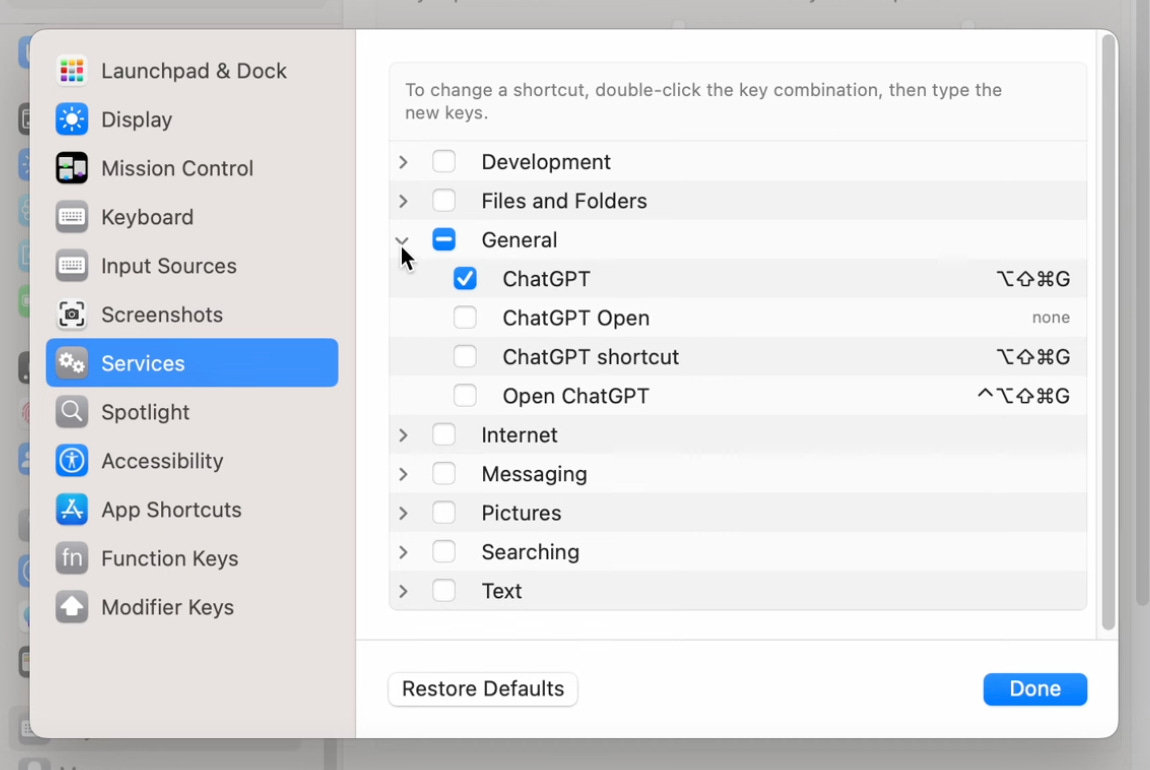The width and height of the screenshot is (1150, 770).
Task: Collapse the General group chevron
Action: (x=402, y=240)
